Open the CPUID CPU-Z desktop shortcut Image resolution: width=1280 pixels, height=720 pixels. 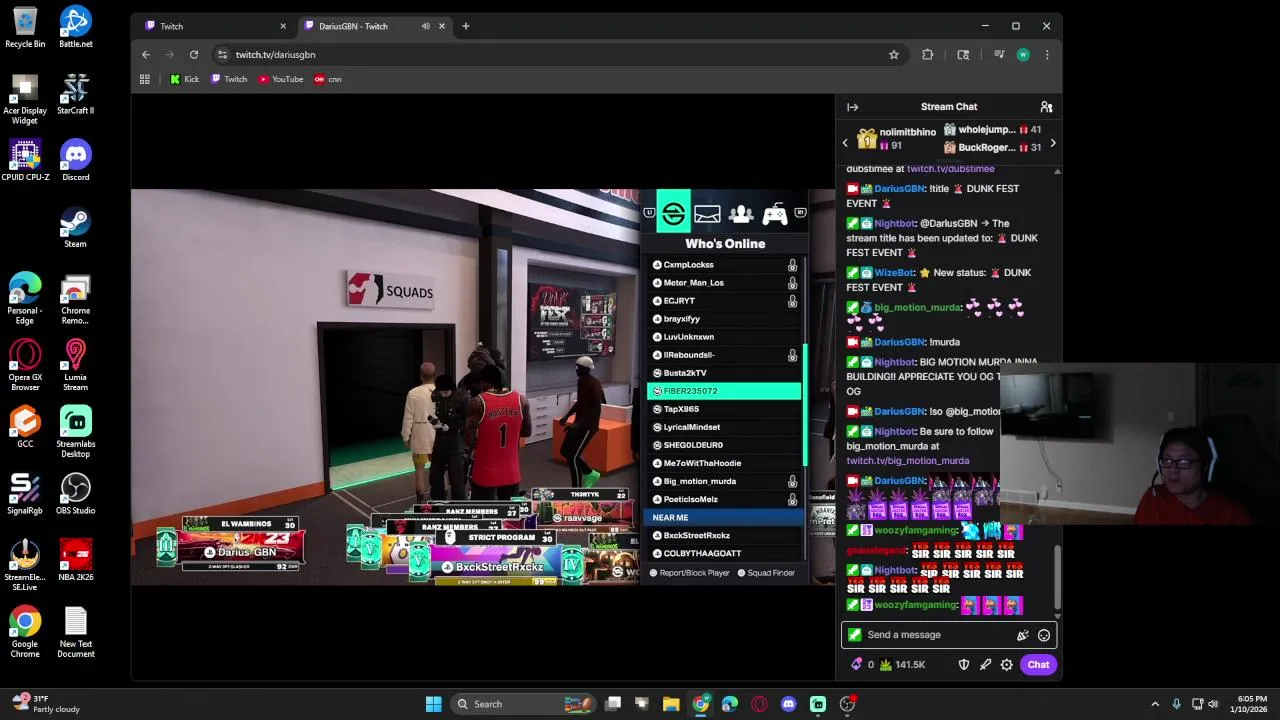(25, 160)
